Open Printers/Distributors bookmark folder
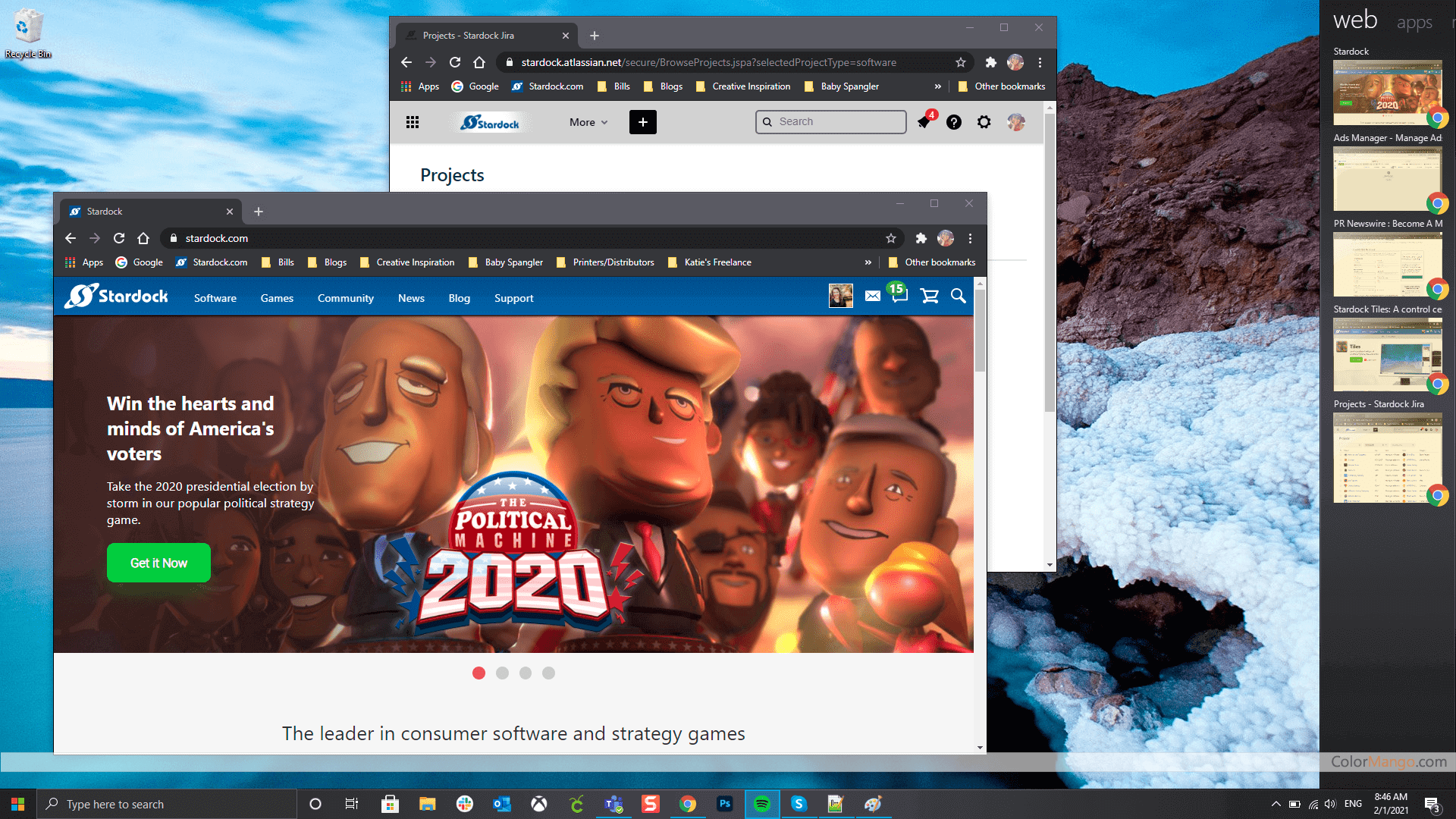The image size is (1456, 819). click(605, 262)
